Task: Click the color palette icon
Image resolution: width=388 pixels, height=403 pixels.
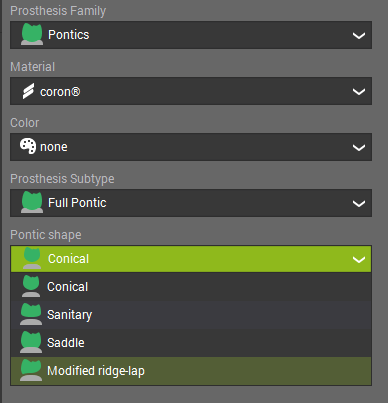Action: [x=28, y=146]
